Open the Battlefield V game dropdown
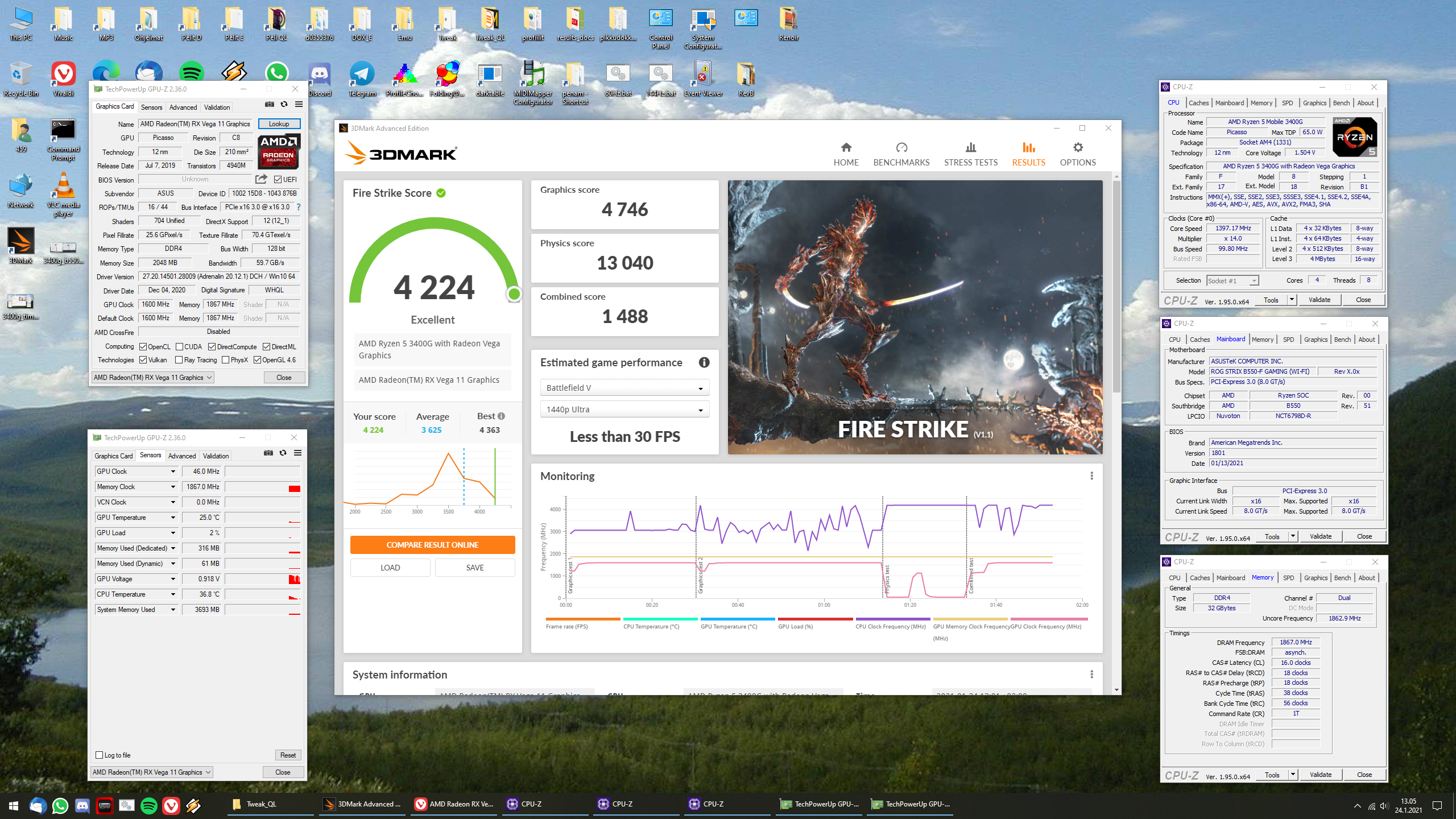Image resolution: width=1456 pixels, height=819 pixels. 624,388
